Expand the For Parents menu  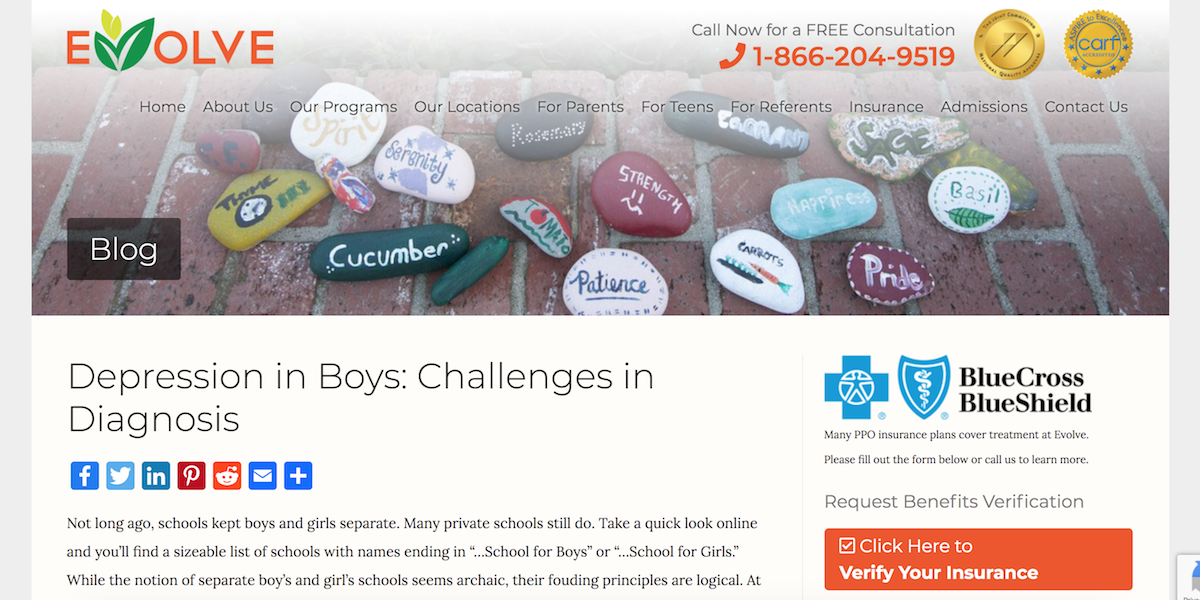[580, 107]
